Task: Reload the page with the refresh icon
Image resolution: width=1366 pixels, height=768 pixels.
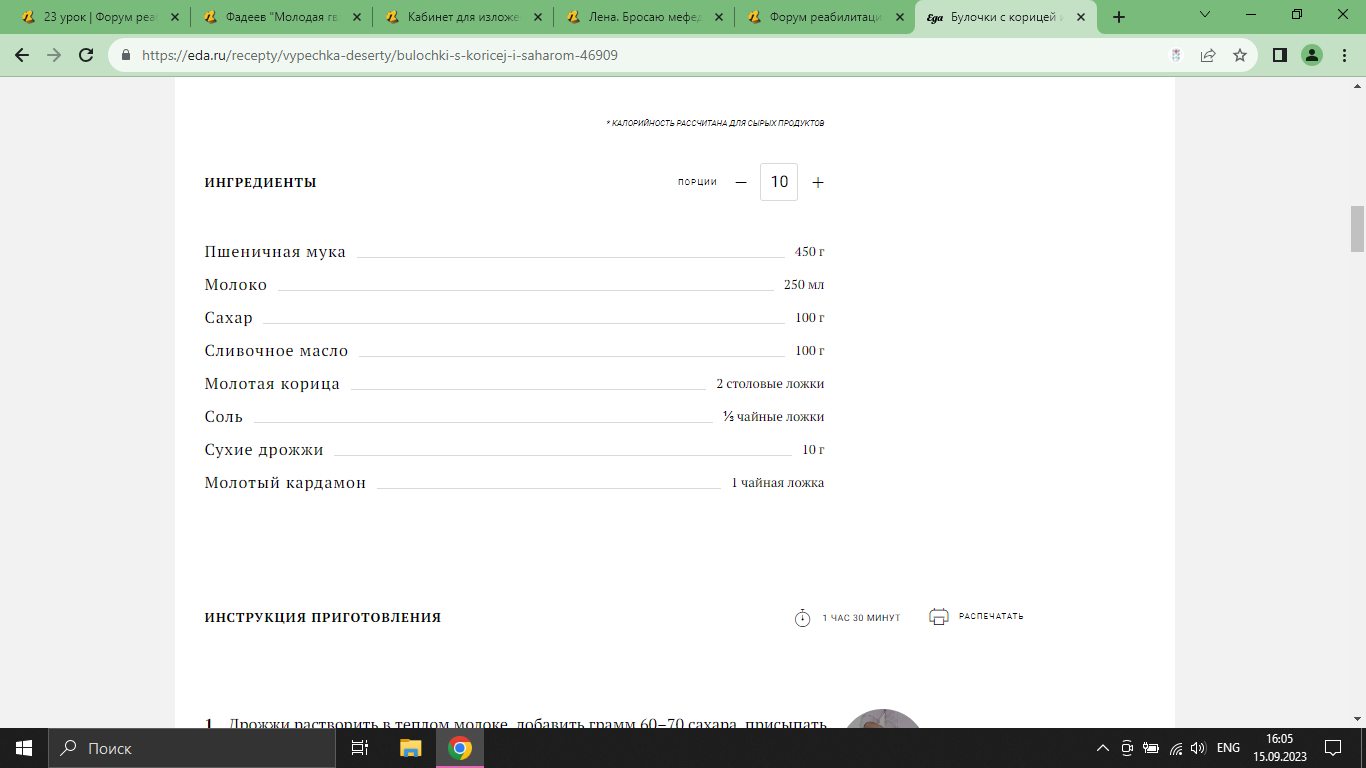Action: pyautogui.click(x=86, y=56)
